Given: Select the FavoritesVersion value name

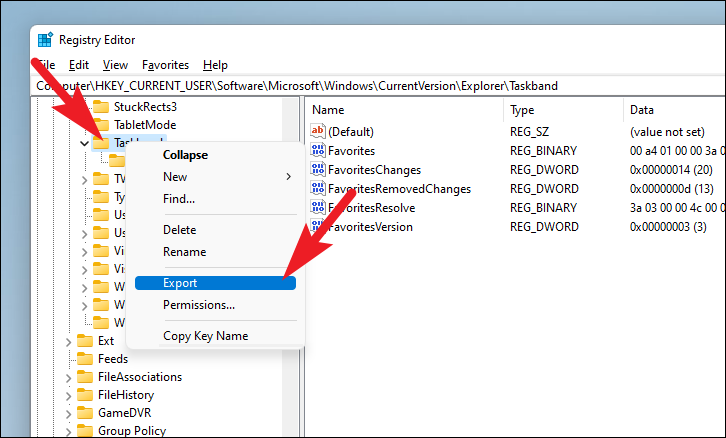Looking at the screenshot, I should [x=370, y=227].
